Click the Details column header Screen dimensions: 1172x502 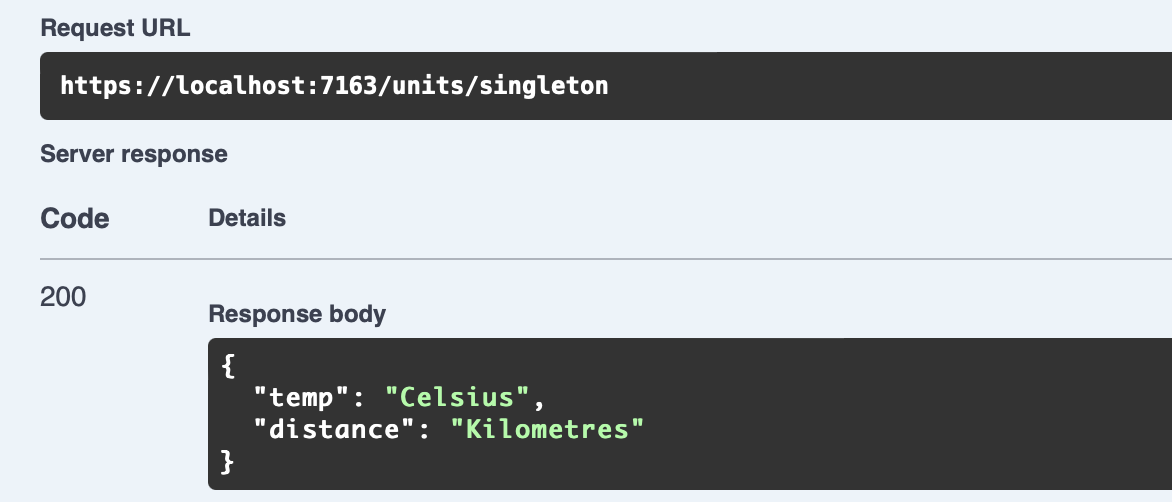[247, 218]
